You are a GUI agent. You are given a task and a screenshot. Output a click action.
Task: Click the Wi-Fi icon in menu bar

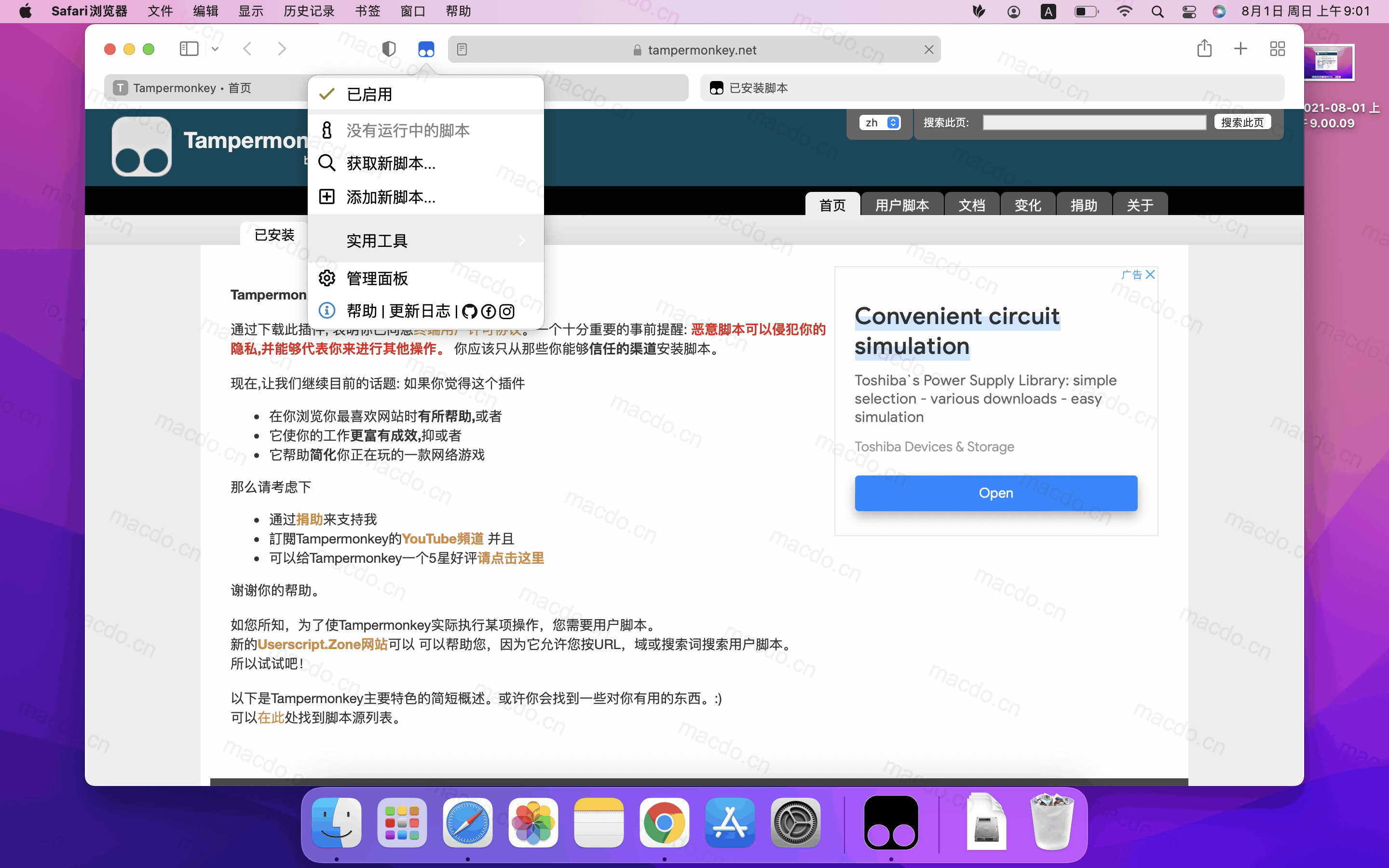tap(1124, 12)
